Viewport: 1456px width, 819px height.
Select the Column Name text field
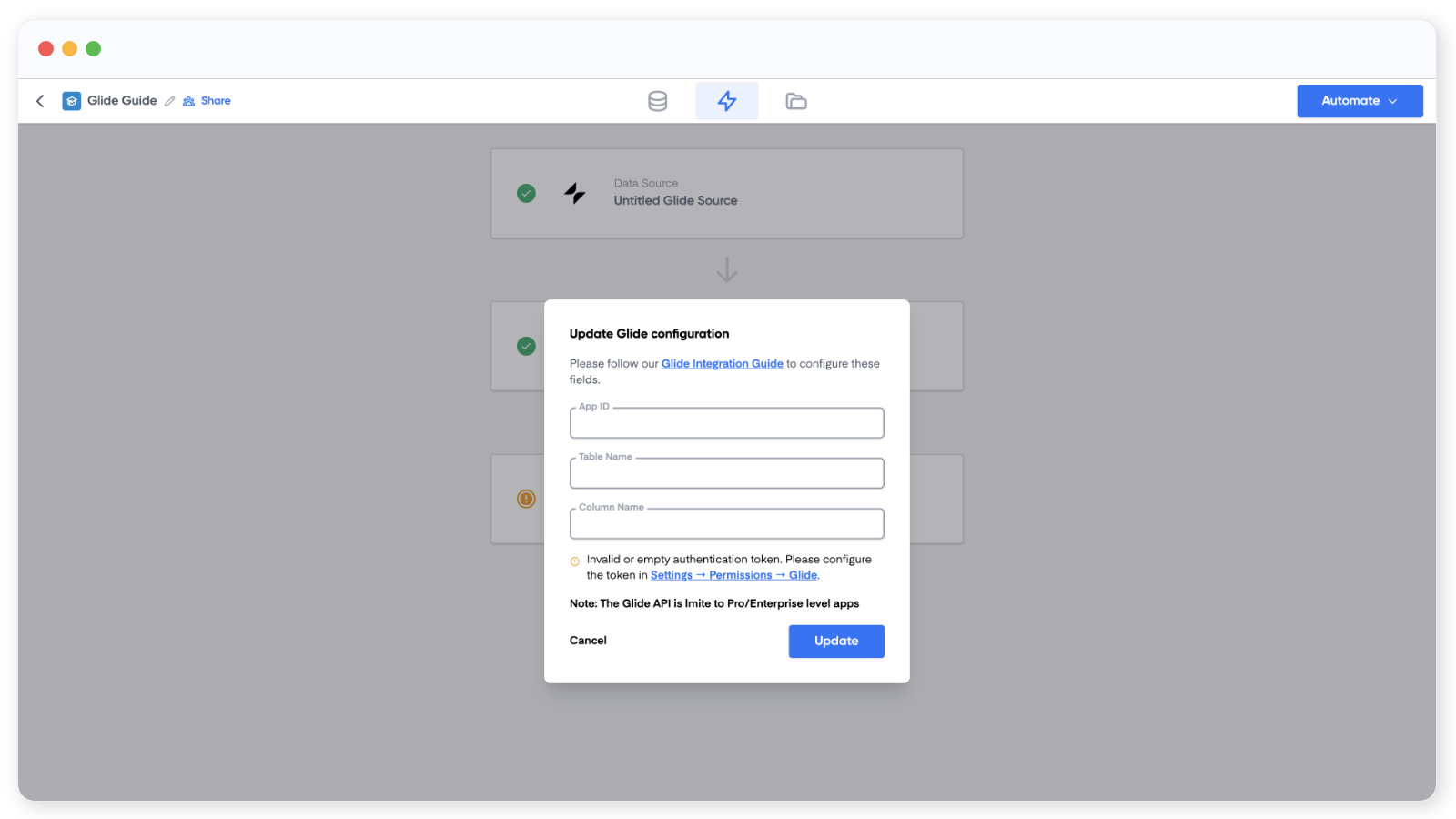(726, 524)
